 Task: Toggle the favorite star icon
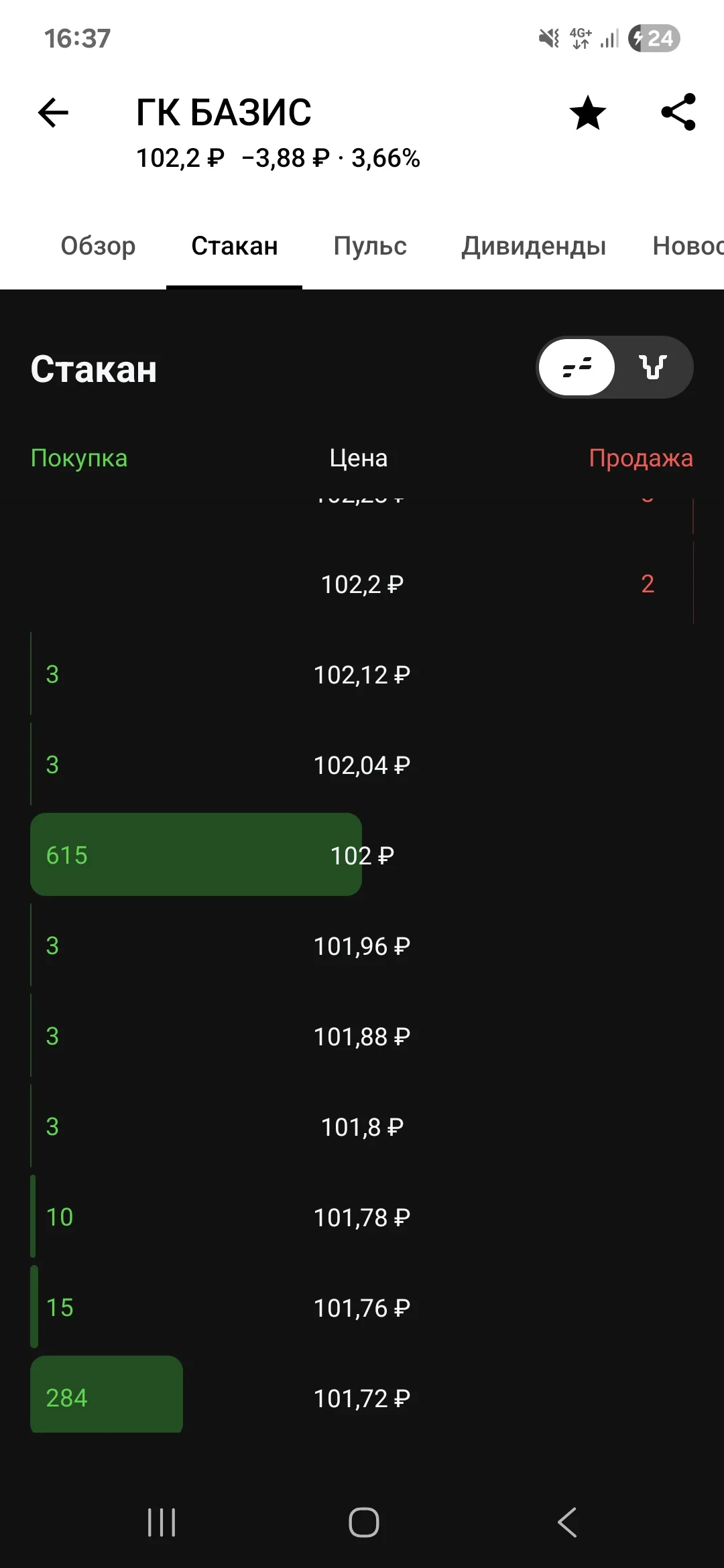pyautogui.click(x=588, y=112)
